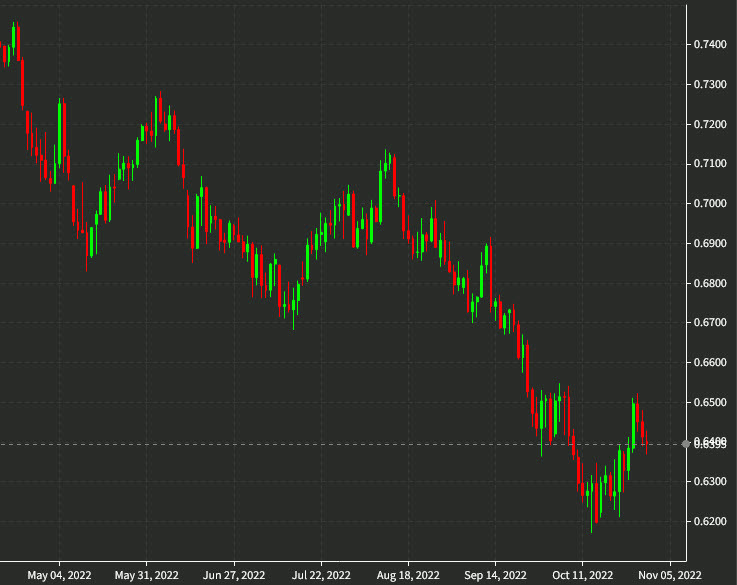This screenshot has width=737, height=585.
Task: Click the May 31, 2022 date label
Action: (147, 575)
